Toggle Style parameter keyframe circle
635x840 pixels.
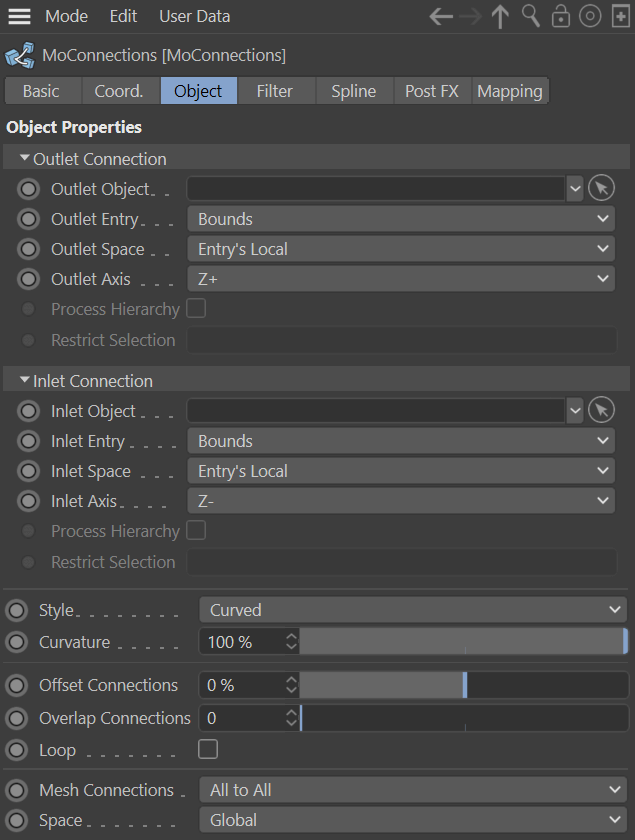pyautogui.click(x=17, y=610)
